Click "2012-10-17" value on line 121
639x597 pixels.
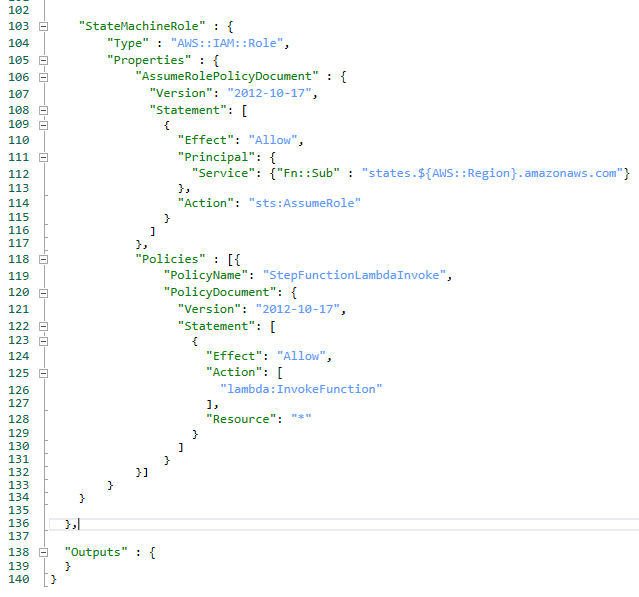tap(297, 309)
